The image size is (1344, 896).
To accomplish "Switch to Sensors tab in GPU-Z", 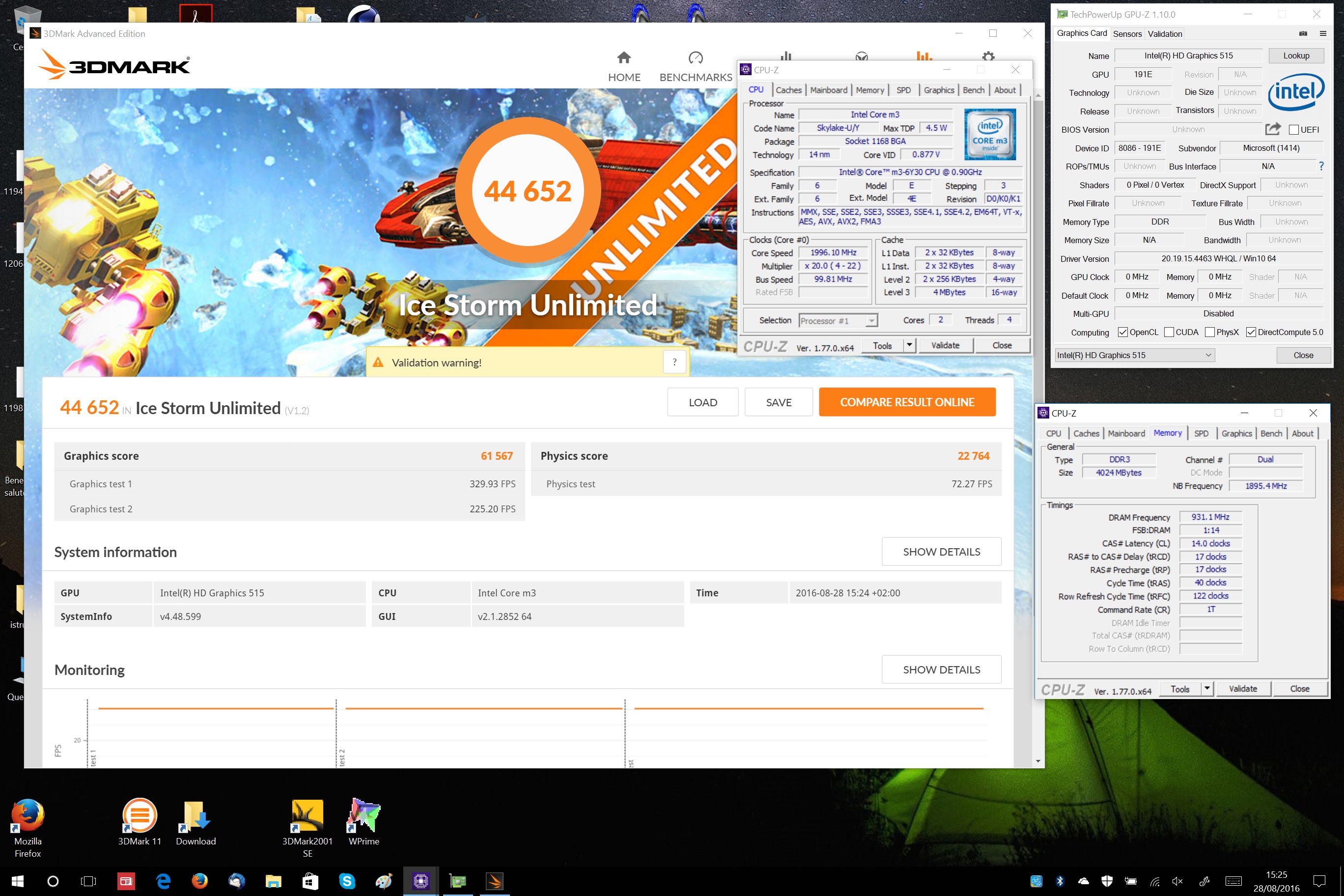I will 1127,34.
